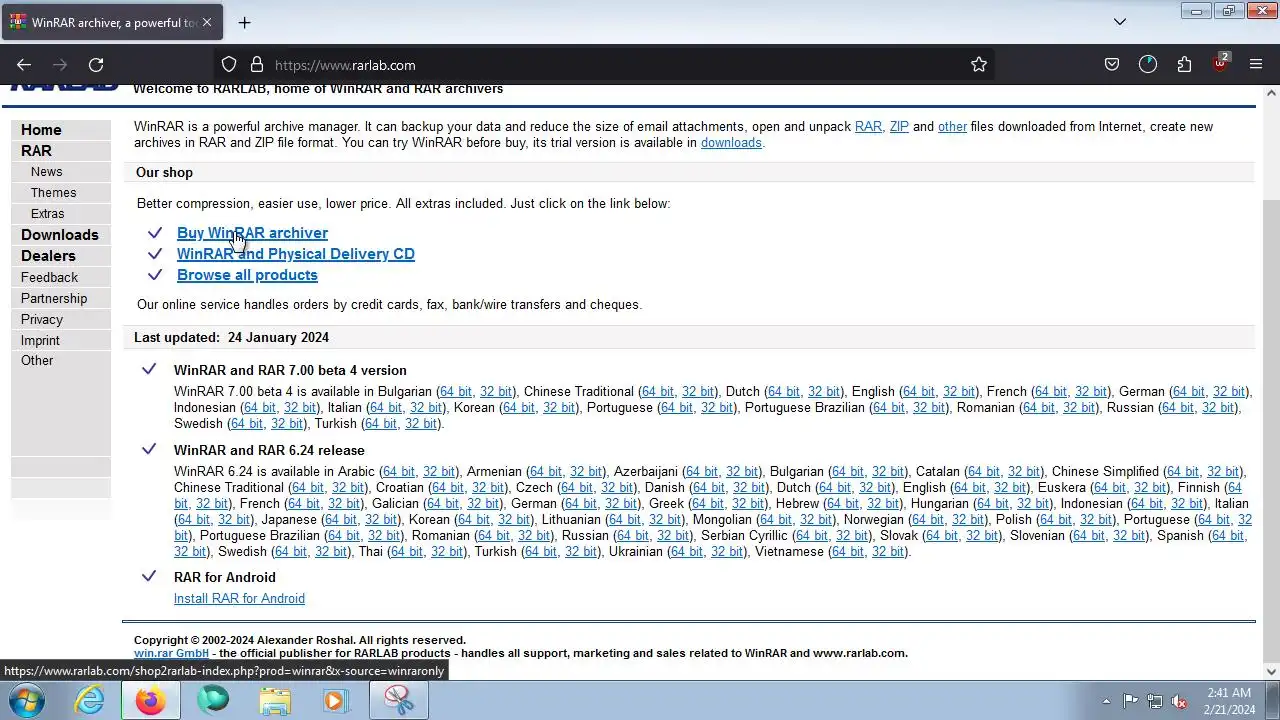
Task: Open Imprint sidebar link
Action: (40, 340)
